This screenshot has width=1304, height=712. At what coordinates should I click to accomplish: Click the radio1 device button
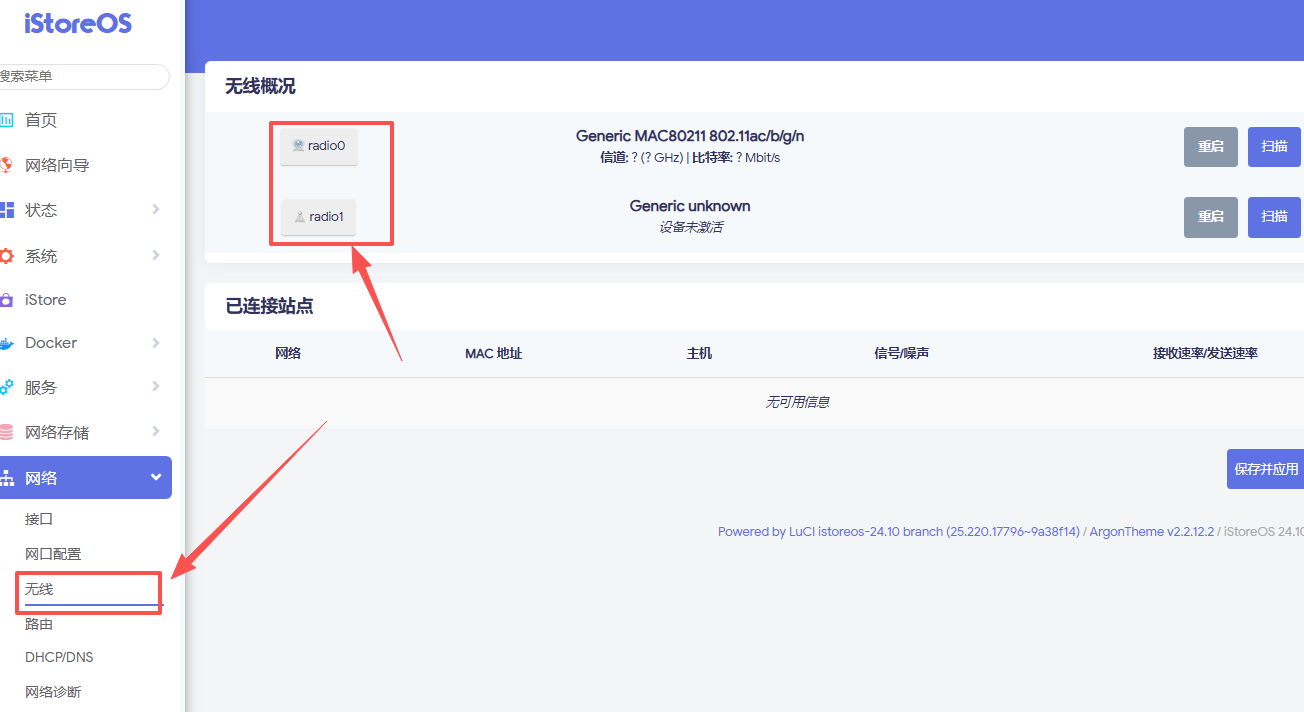(319, 216)
